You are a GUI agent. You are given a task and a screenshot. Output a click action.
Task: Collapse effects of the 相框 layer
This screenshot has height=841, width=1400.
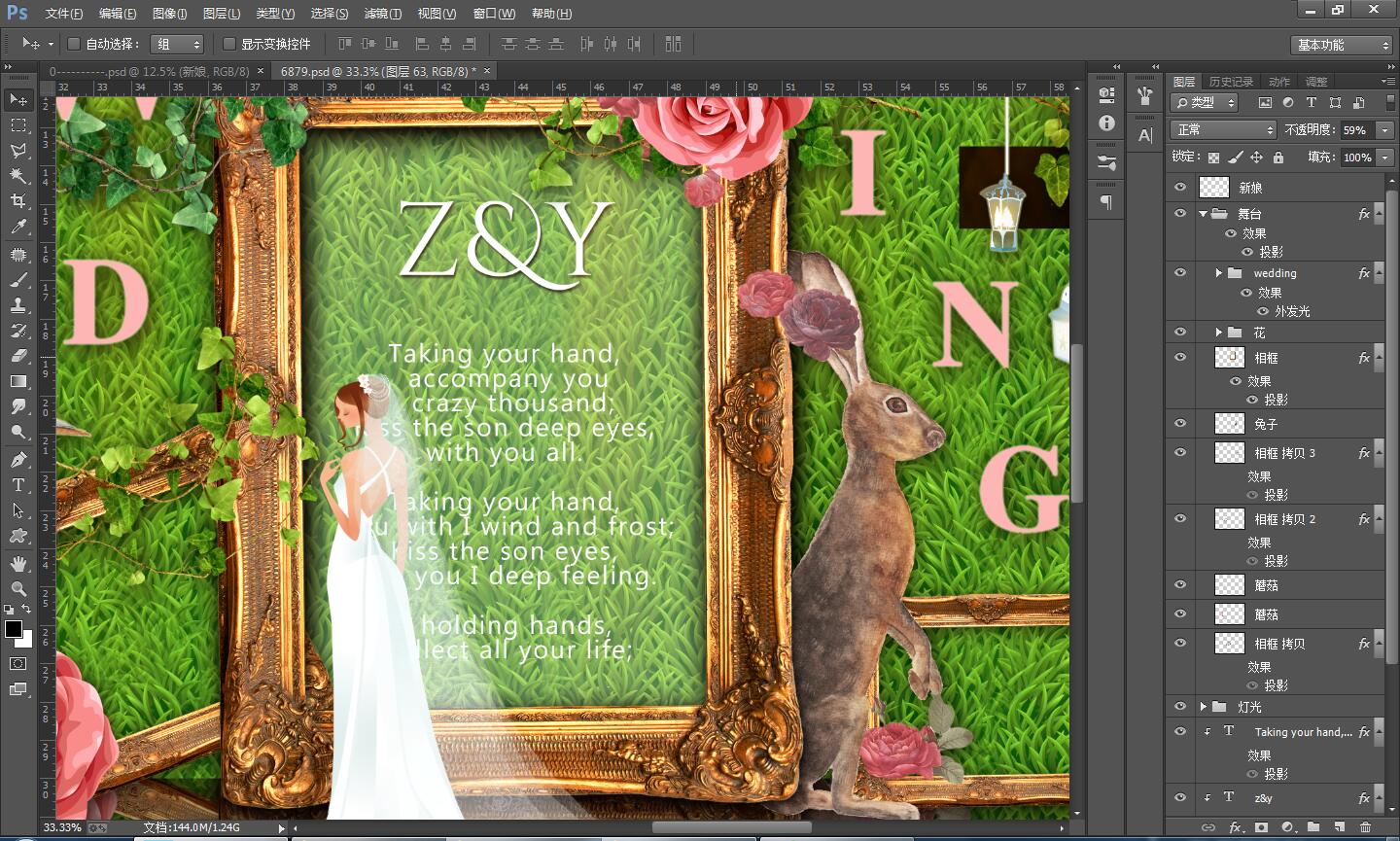[x=1379, y=358]
